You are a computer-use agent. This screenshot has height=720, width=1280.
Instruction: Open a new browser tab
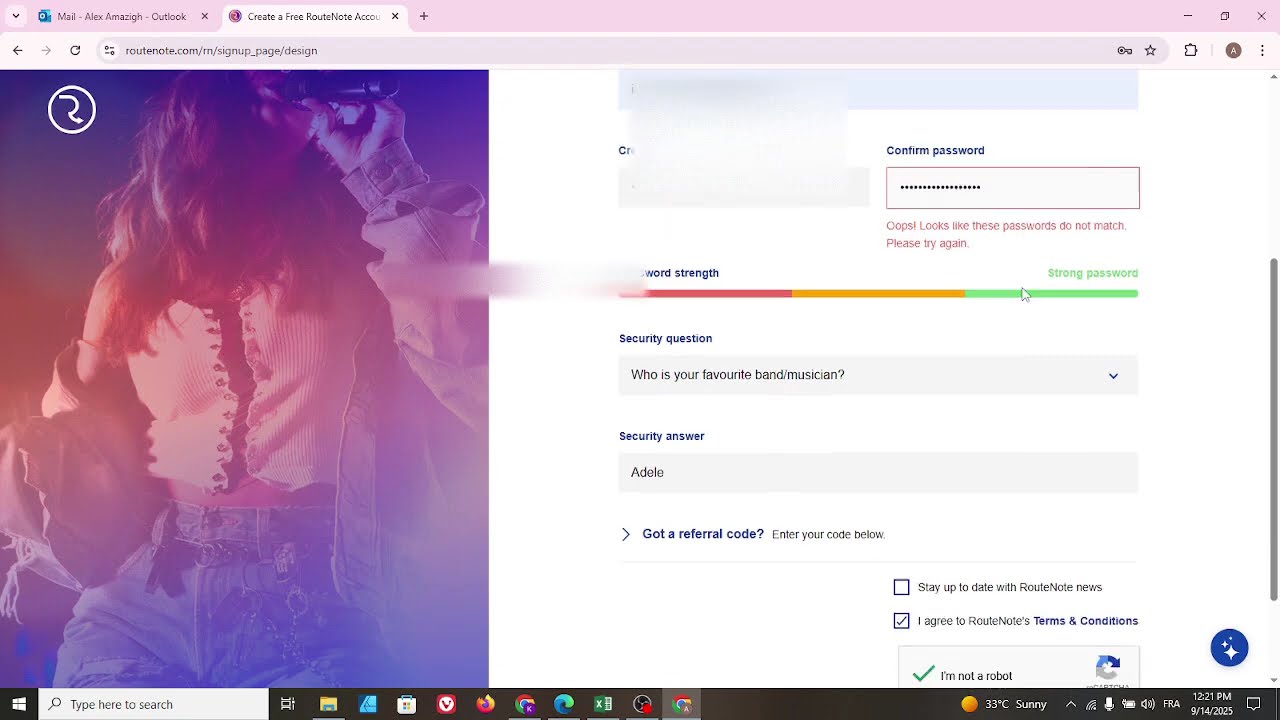click(424, 16)
